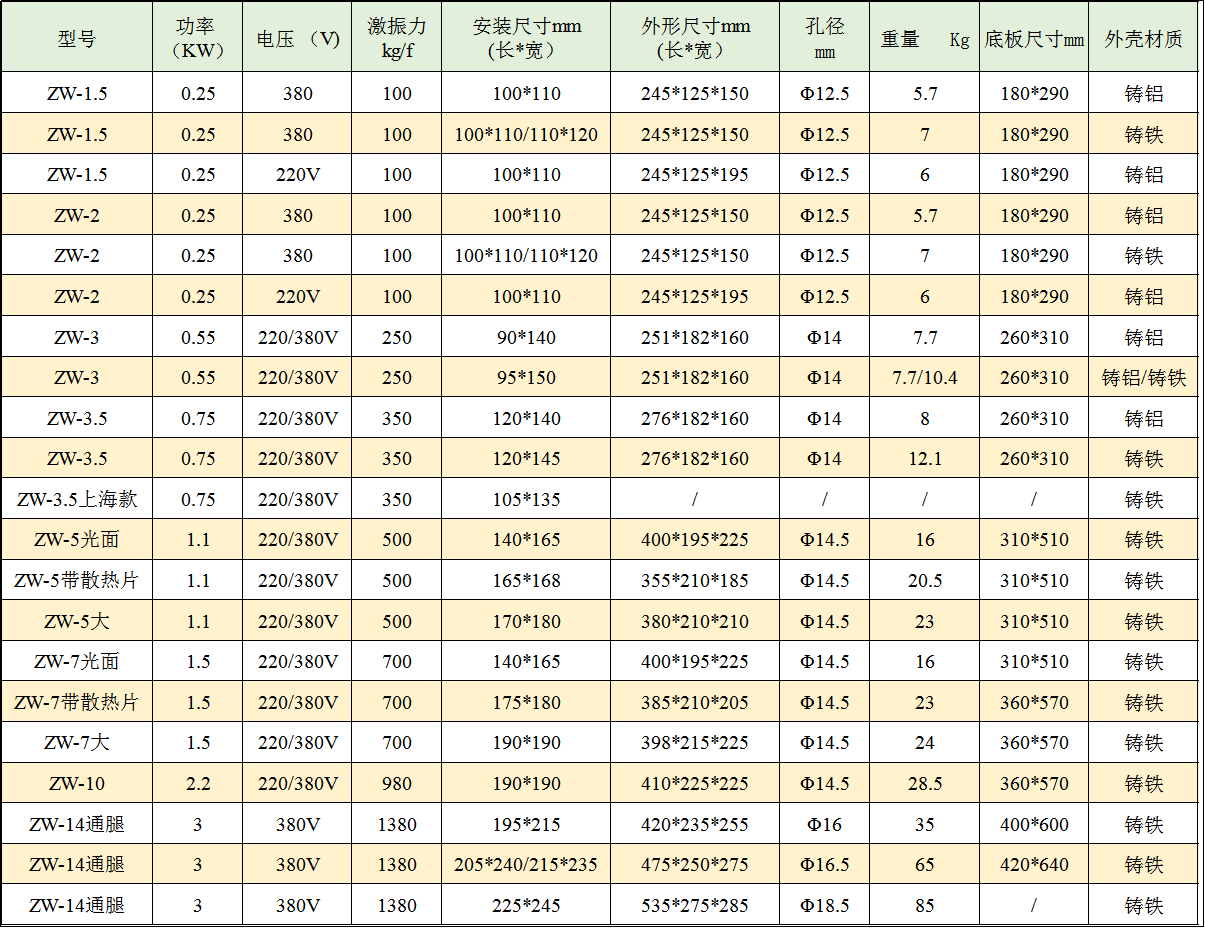Click the 2.2 power value cell

pos(197,783)
